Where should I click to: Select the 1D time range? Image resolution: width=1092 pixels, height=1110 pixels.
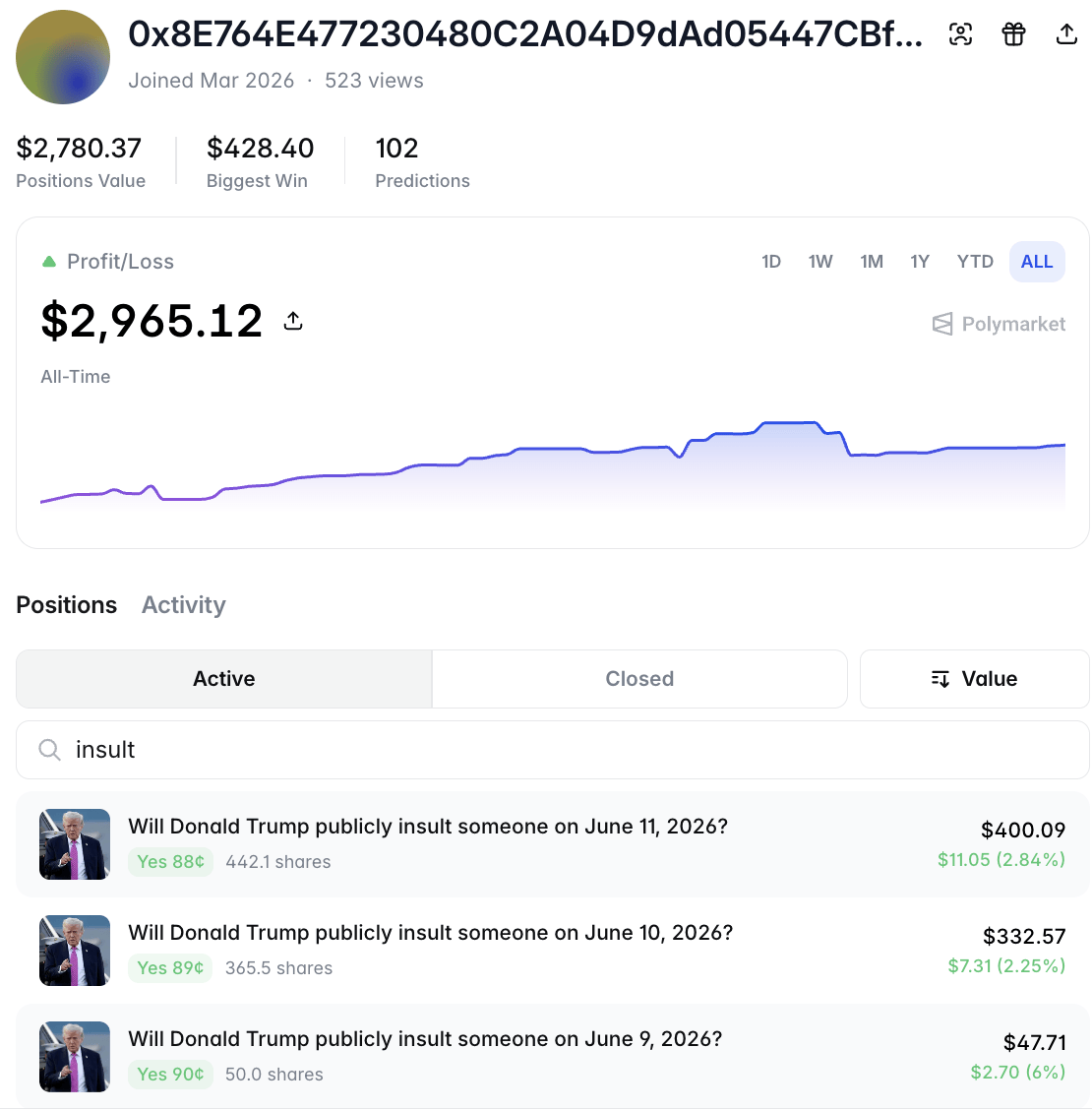click(x=770, y=262)
